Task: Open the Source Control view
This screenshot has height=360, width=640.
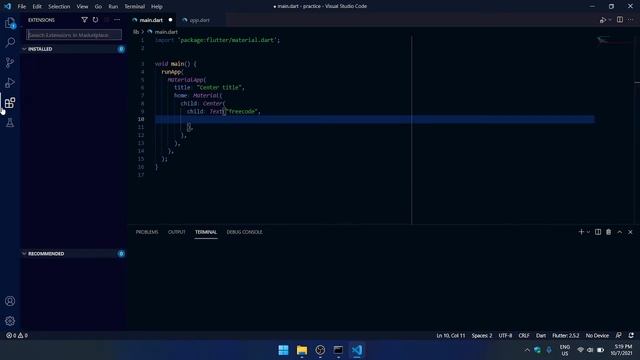Action: [x=10, y=62]
